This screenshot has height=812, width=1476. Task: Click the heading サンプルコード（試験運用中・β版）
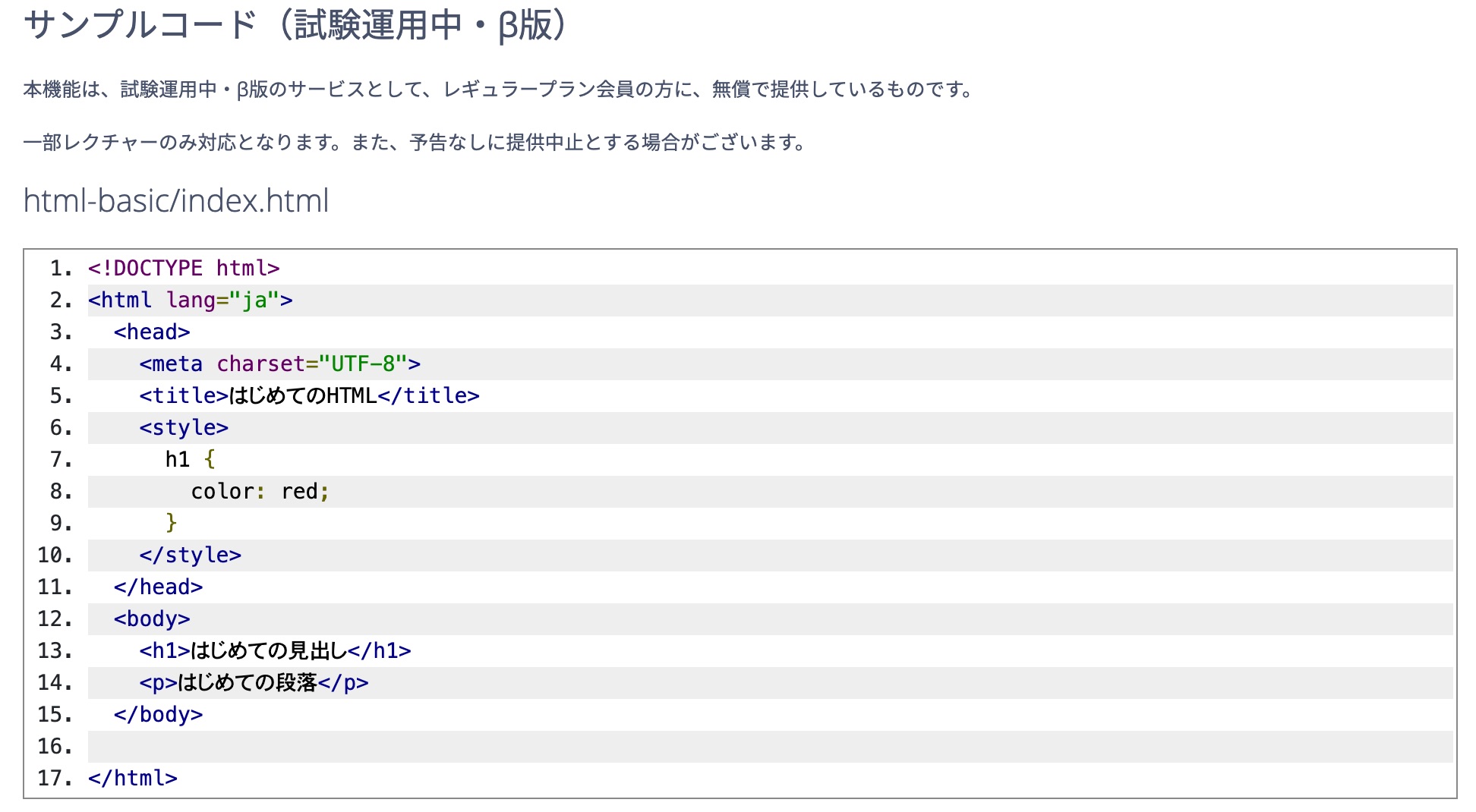point(296,26)
